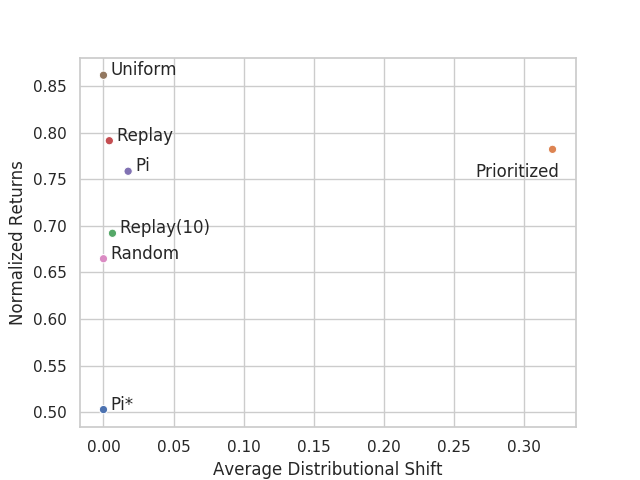The image size is (640, 480).
Task: Click the Uniform text label
Action: [143, 69]
